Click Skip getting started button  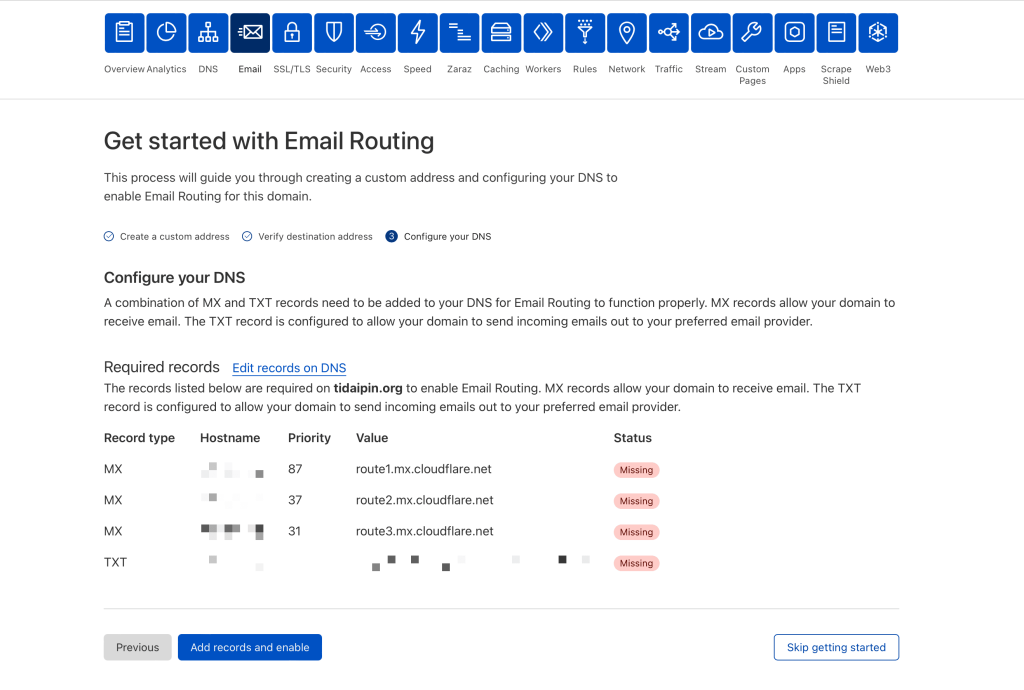[x=836, y=647]
